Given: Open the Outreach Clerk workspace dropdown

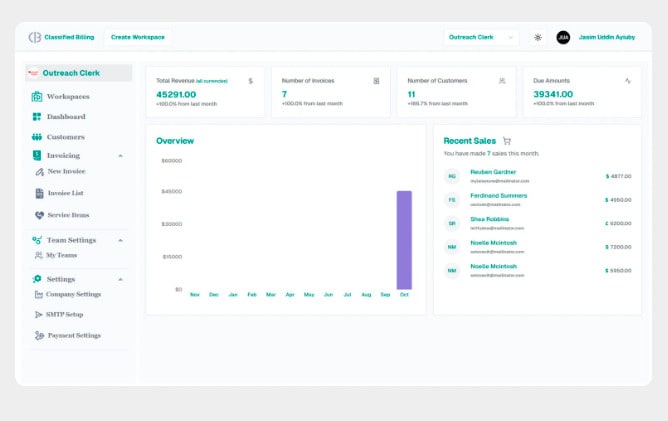Looking at the screenshot, I should point(481,37).
